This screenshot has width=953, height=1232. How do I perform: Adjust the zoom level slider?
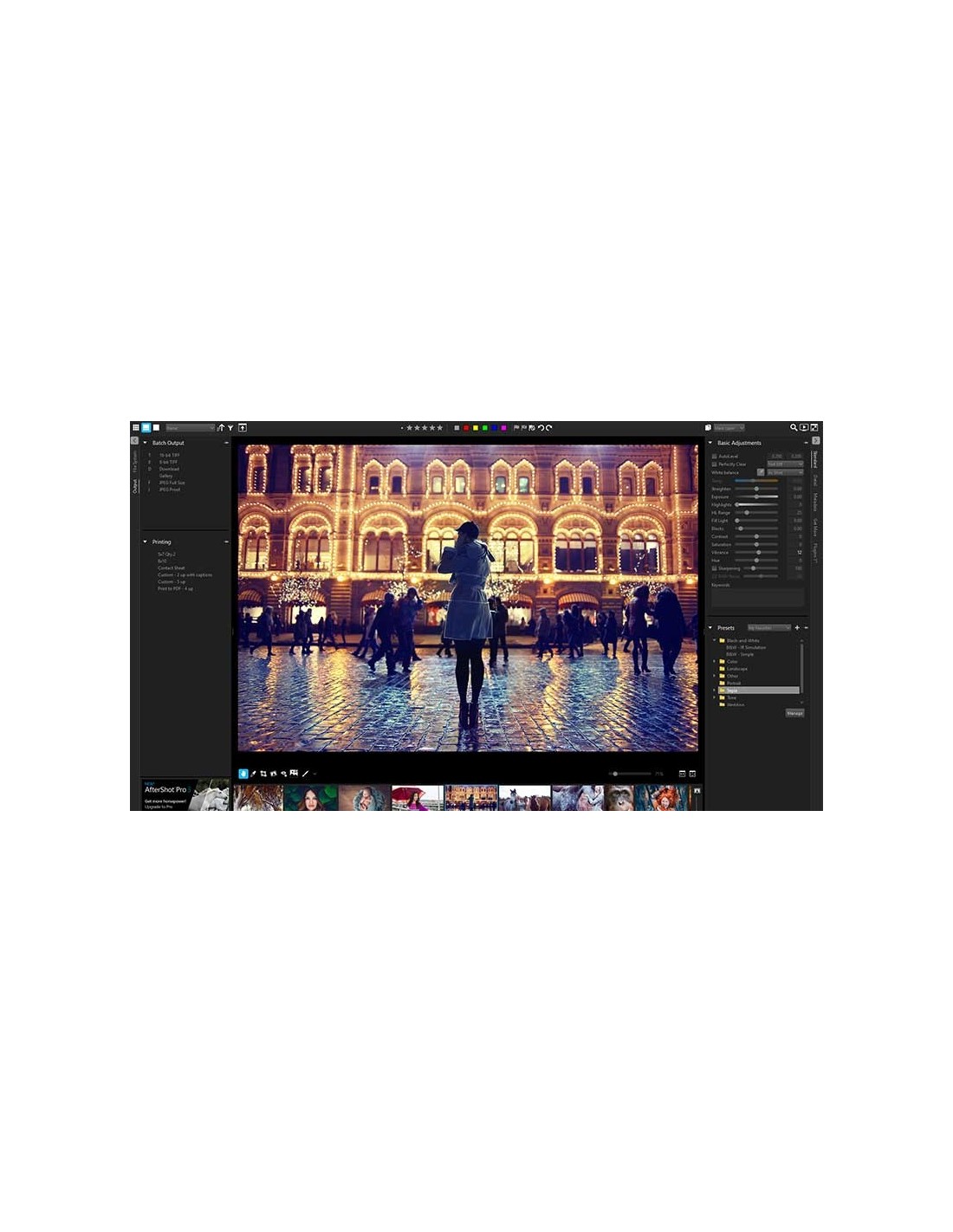(x=630, y=774)
